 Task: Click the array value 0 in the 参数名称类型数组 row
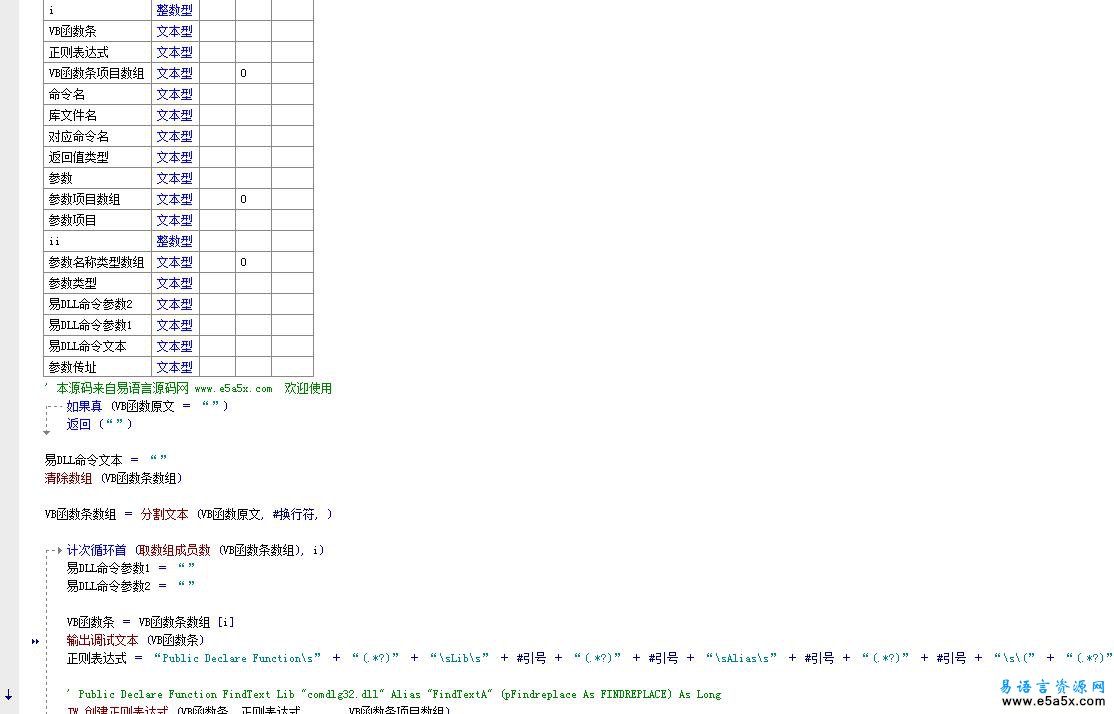point(243,262)
